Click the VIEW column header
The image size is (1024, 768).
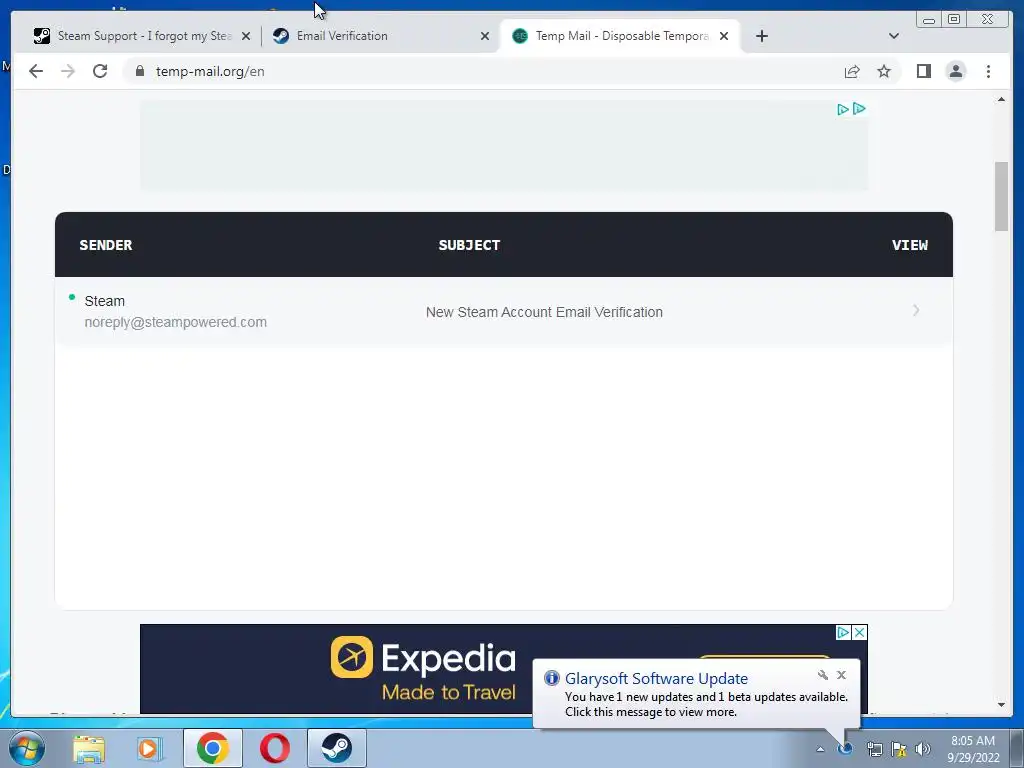pyautogui.click(x=910, y=245)
